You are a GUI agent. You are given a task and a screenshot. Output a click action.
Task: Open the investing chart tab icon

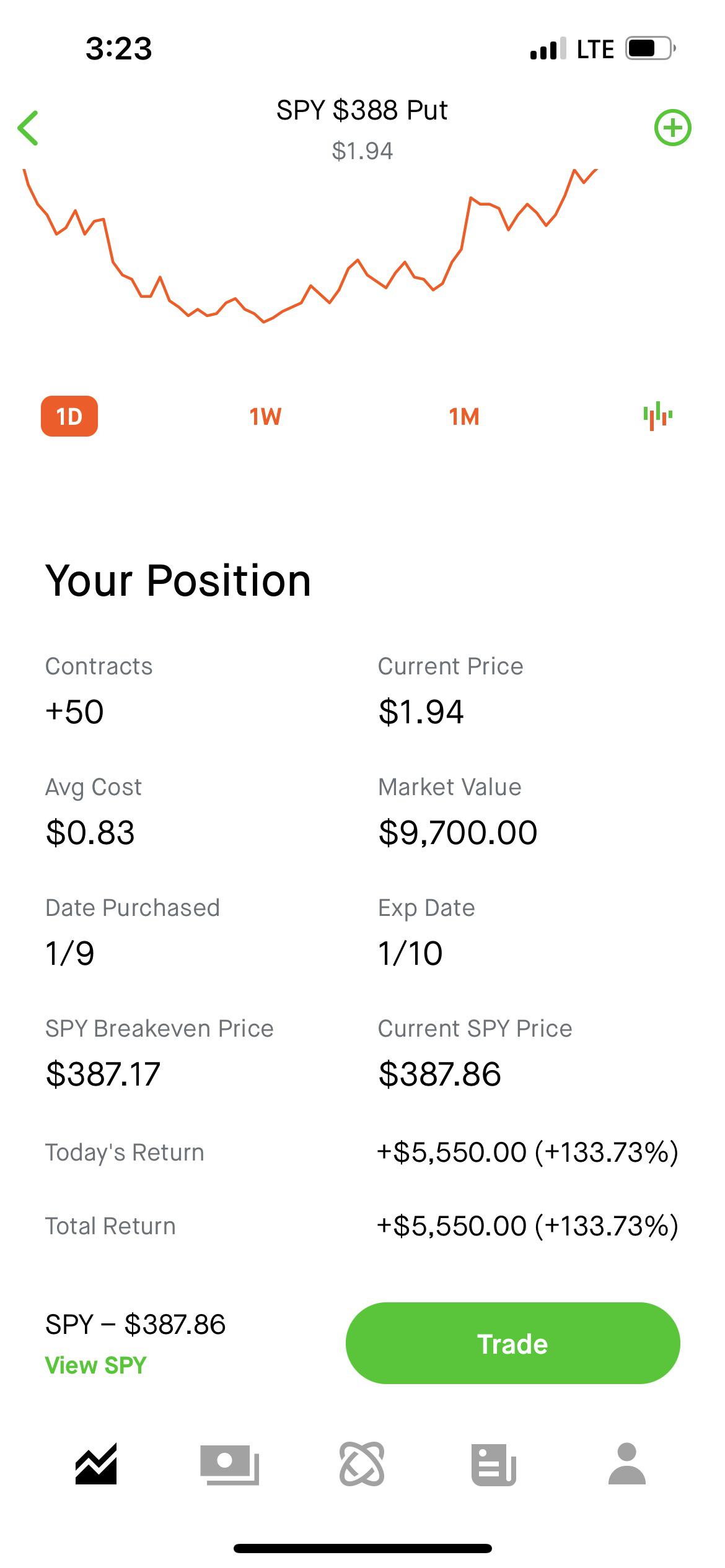96,1464
